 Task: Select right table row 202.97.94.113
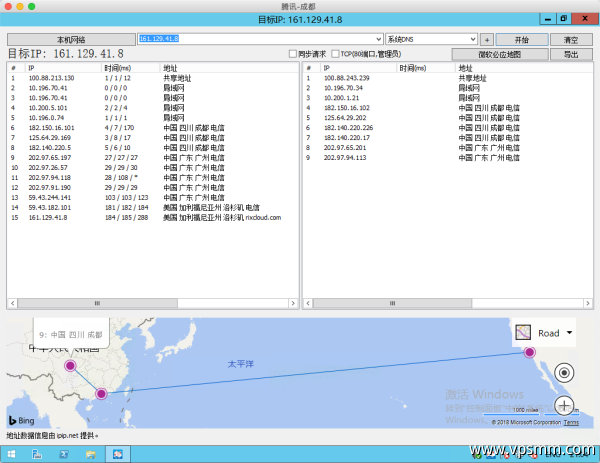coord(448,158)
